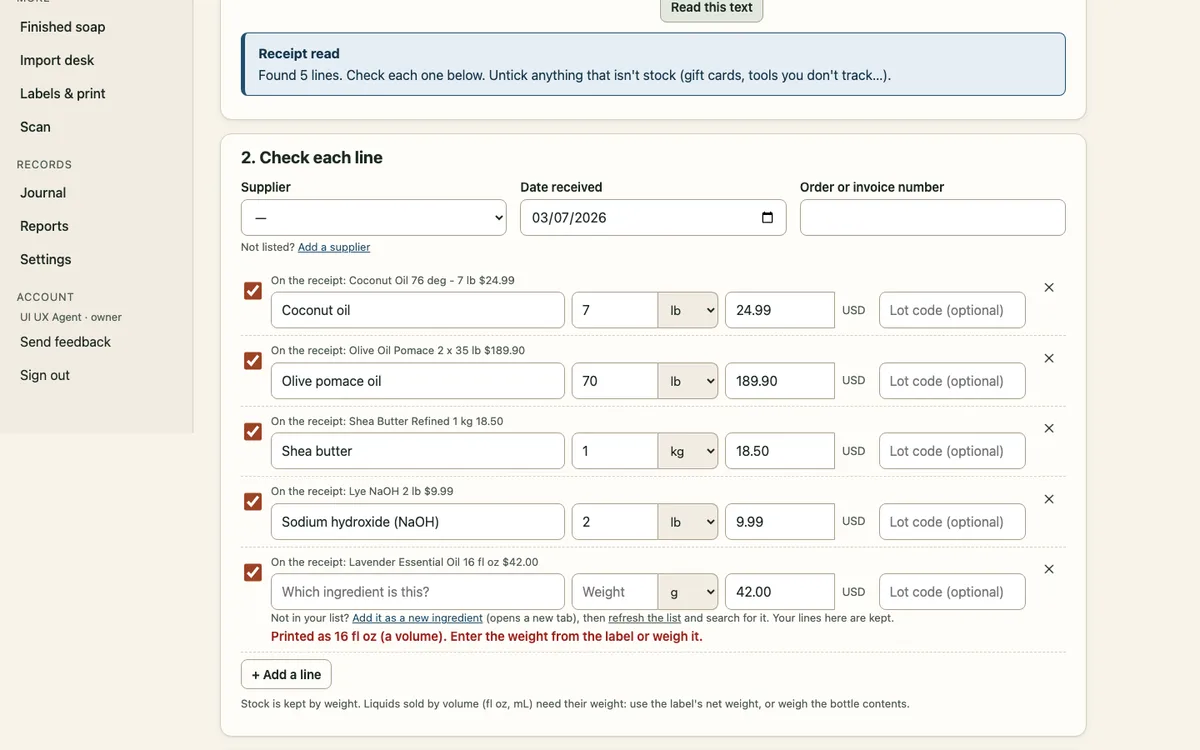
Task: Click the quantity 7 field
Action: click(x=615, y=310)
